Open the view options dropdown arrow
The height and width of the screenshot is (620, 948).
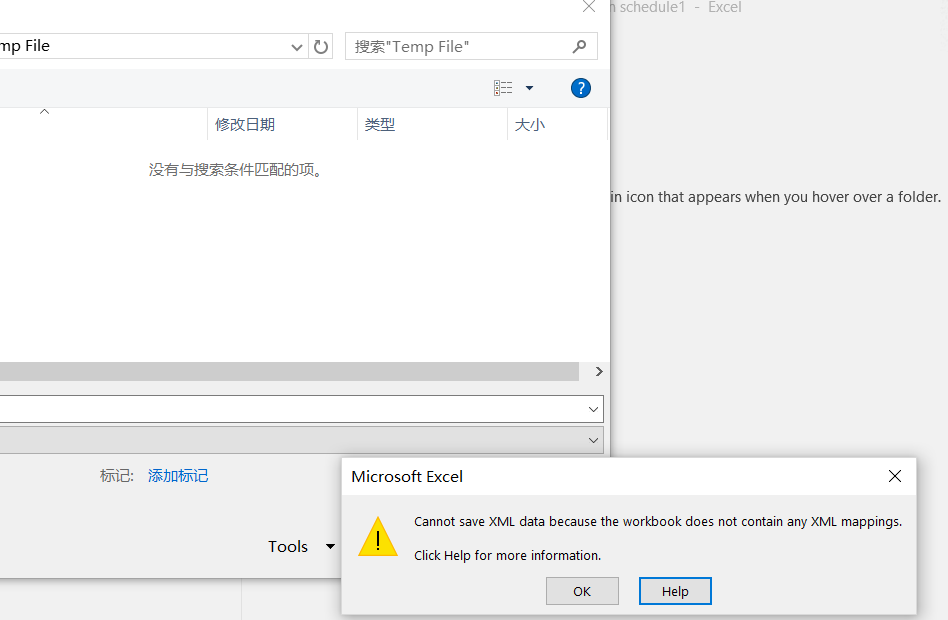coord(530,87)
